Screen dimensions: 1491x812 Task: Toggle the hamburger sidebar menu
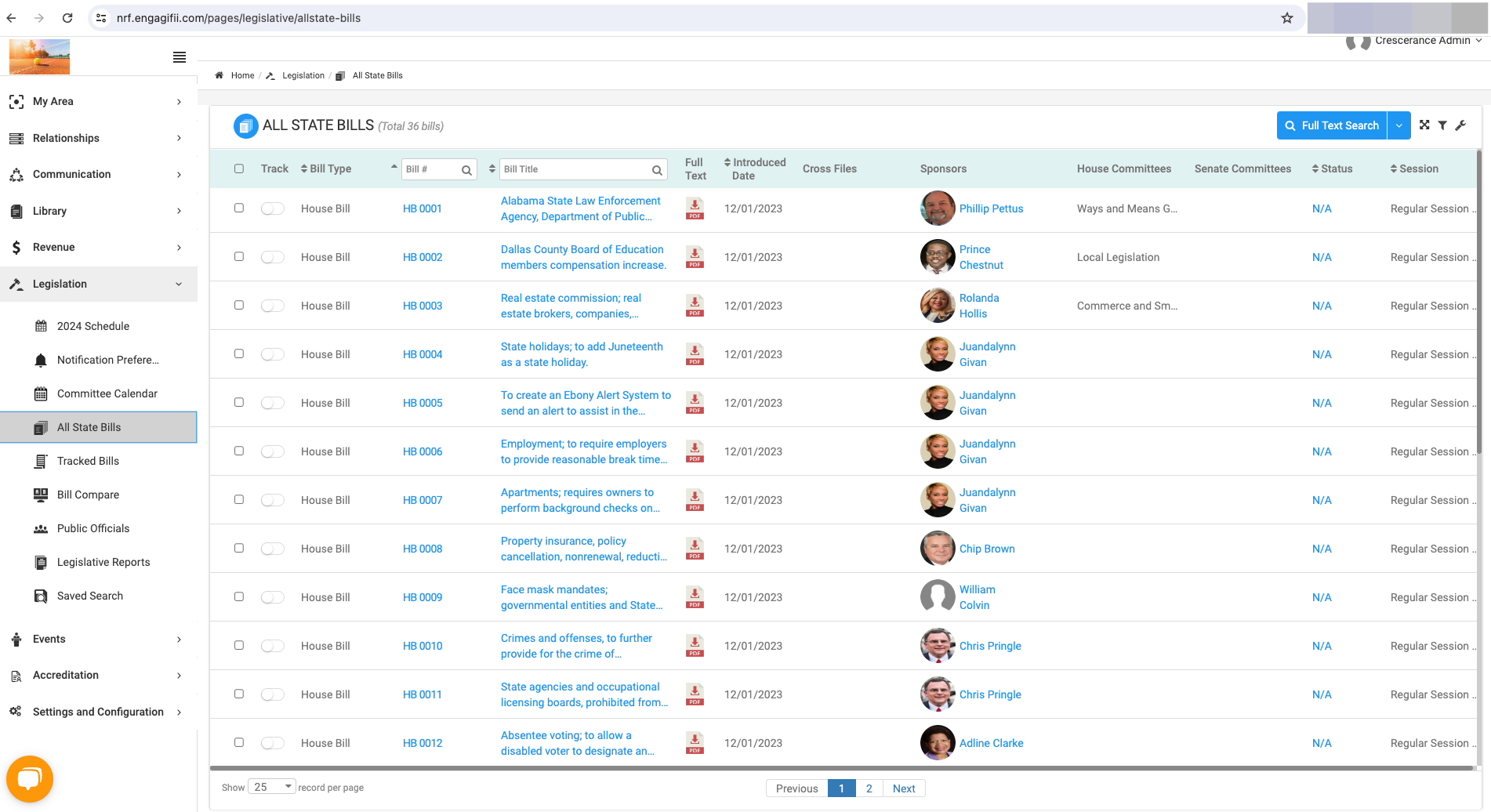click(180, 57)
